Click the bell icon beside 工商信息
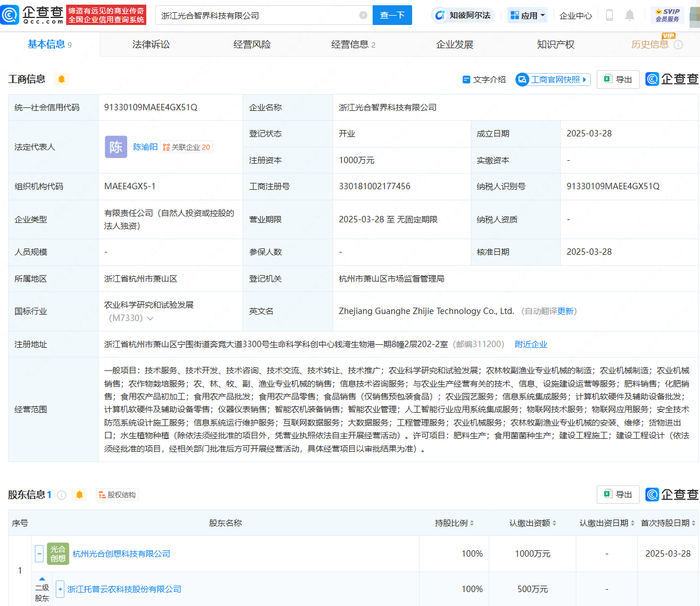Image resolution: width=700 pixels, height=606 pixels. point(62,79)
